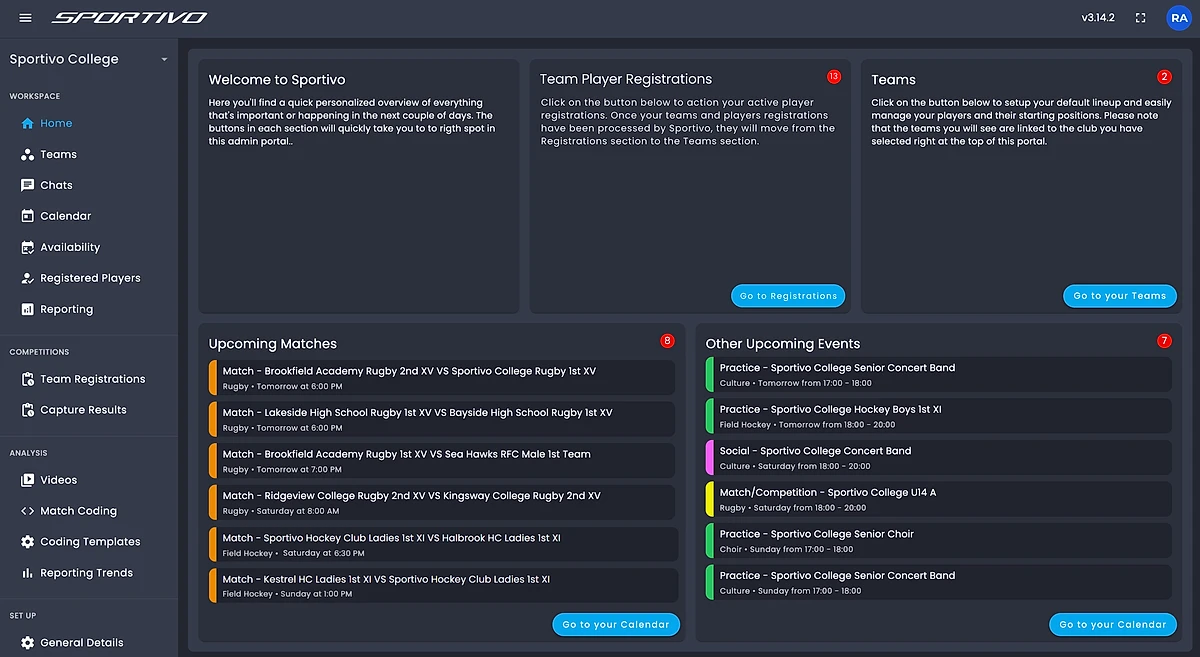Open the hamburger menu icon

(x=25, y=18)
